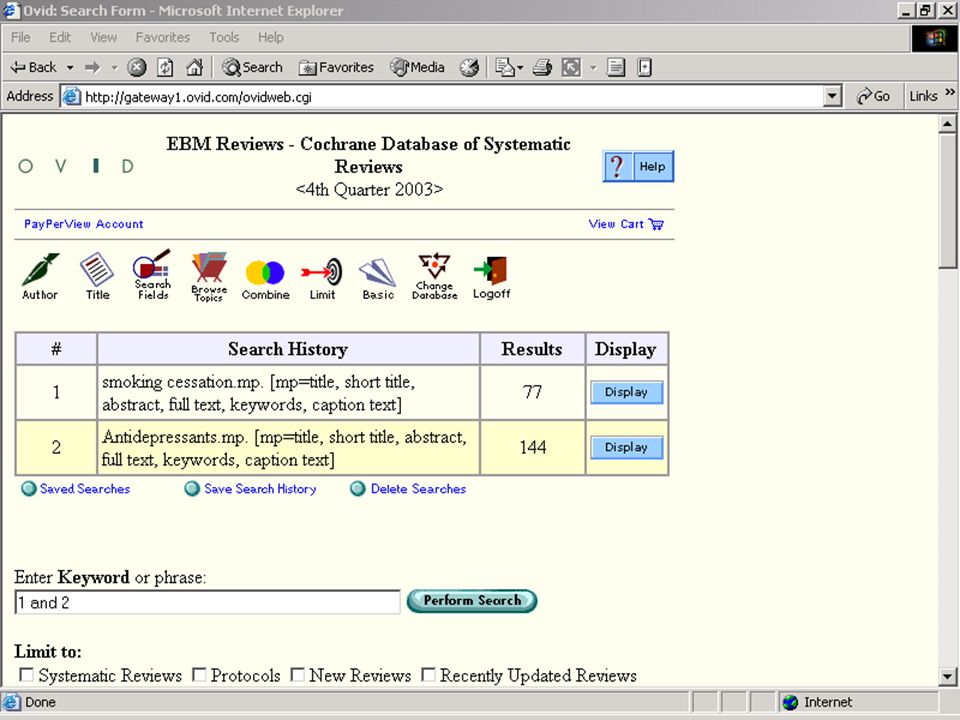Click the Full Screen toolbar icon
960x720 pixels.
click(x=571, y=67)
